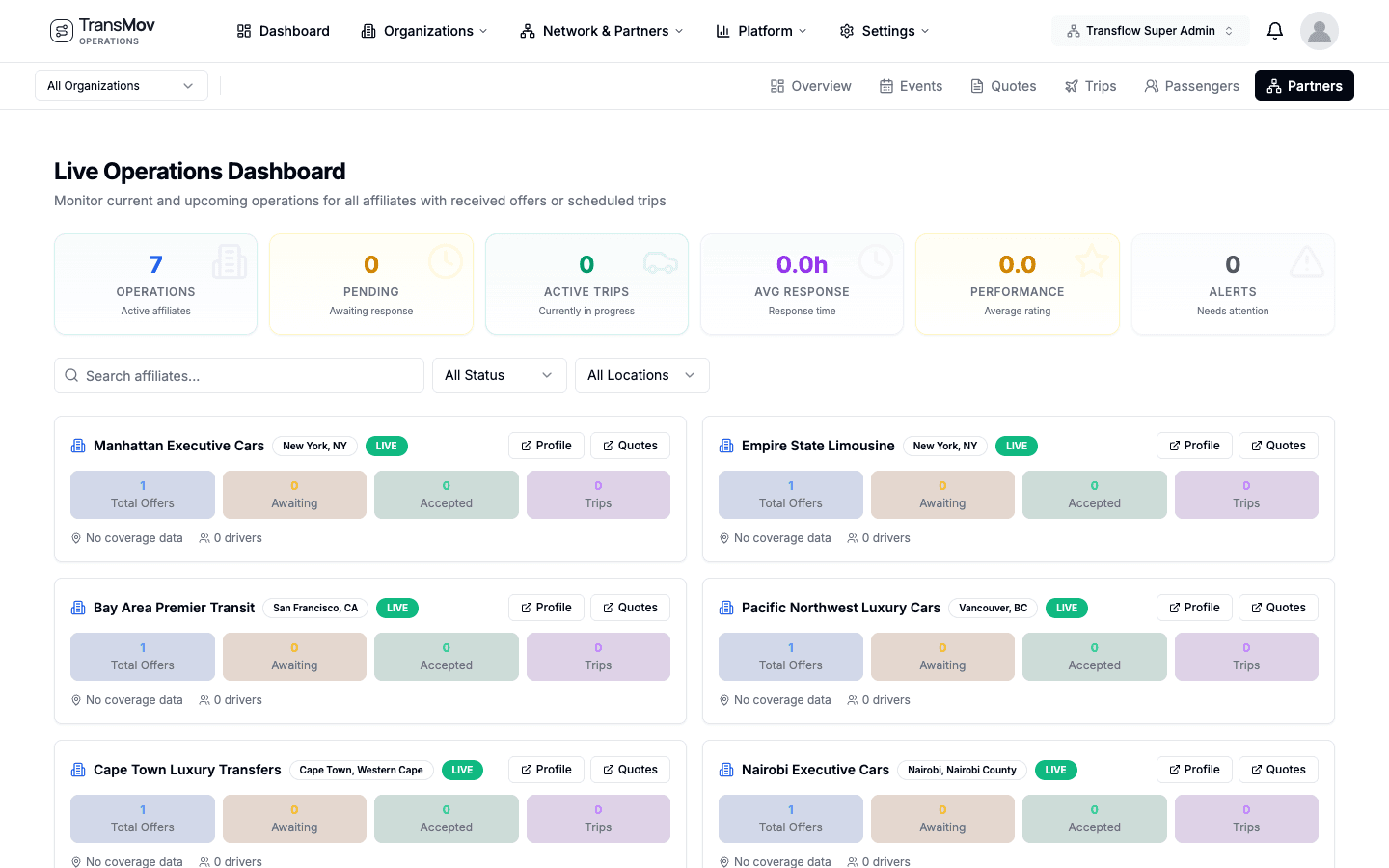The height and width of the screenshot is (868, 1389).
Task: Expand the All Status filter
Action: tap(499, 375)
